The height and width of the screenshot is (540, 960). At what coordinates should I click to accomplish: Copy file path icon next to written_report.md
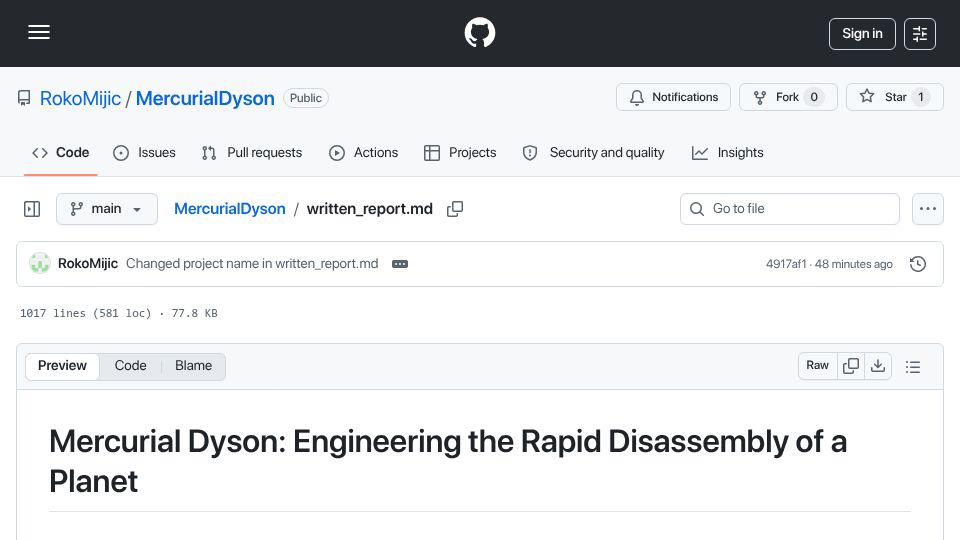[x=455, y=209]
